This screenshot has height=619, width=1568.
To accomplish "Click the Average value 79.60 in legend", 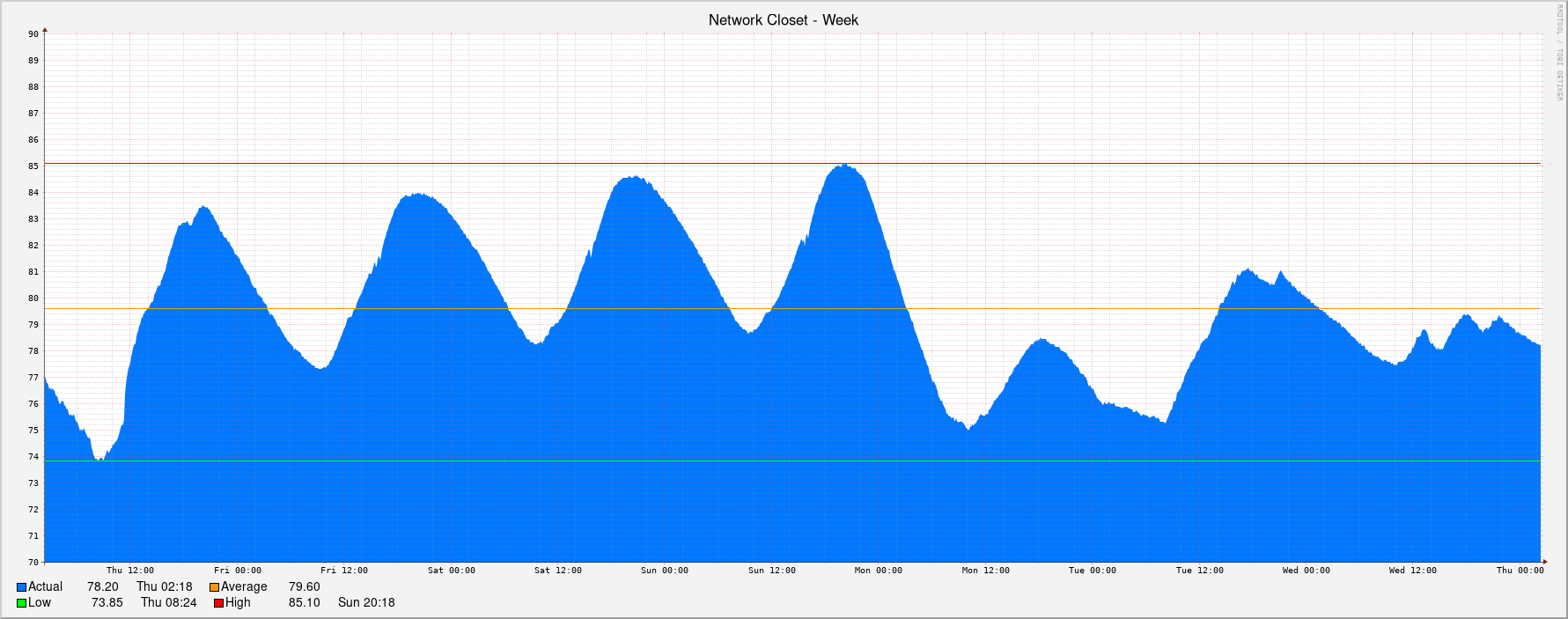I will click(304, 587).
